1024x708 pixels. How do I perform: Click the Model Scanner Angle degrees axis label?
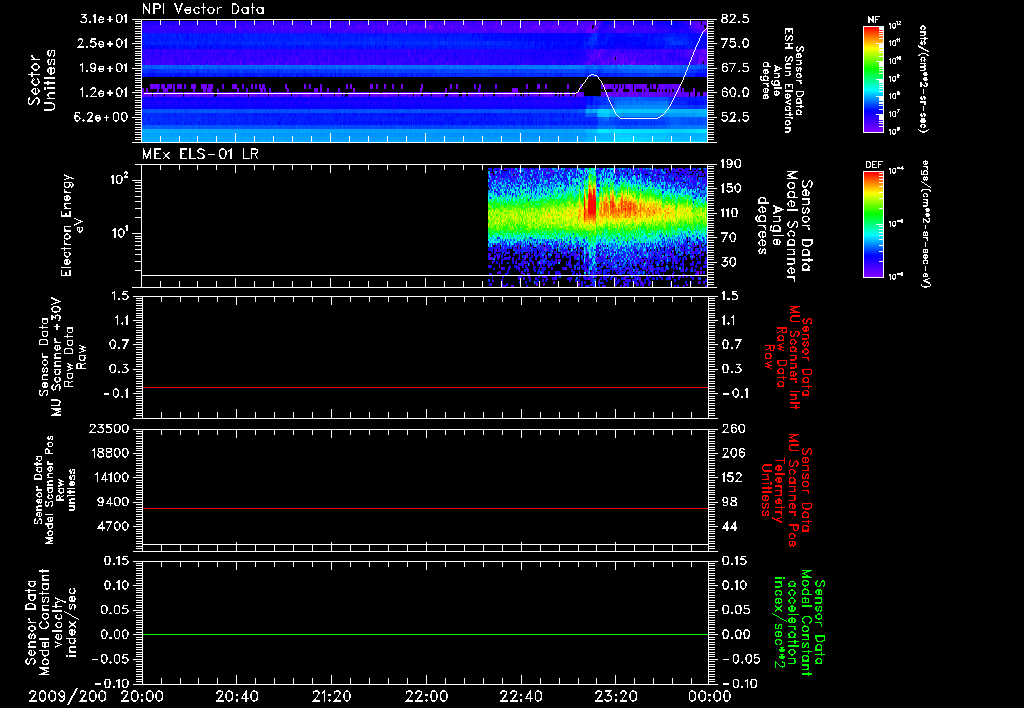coord(784,225)
